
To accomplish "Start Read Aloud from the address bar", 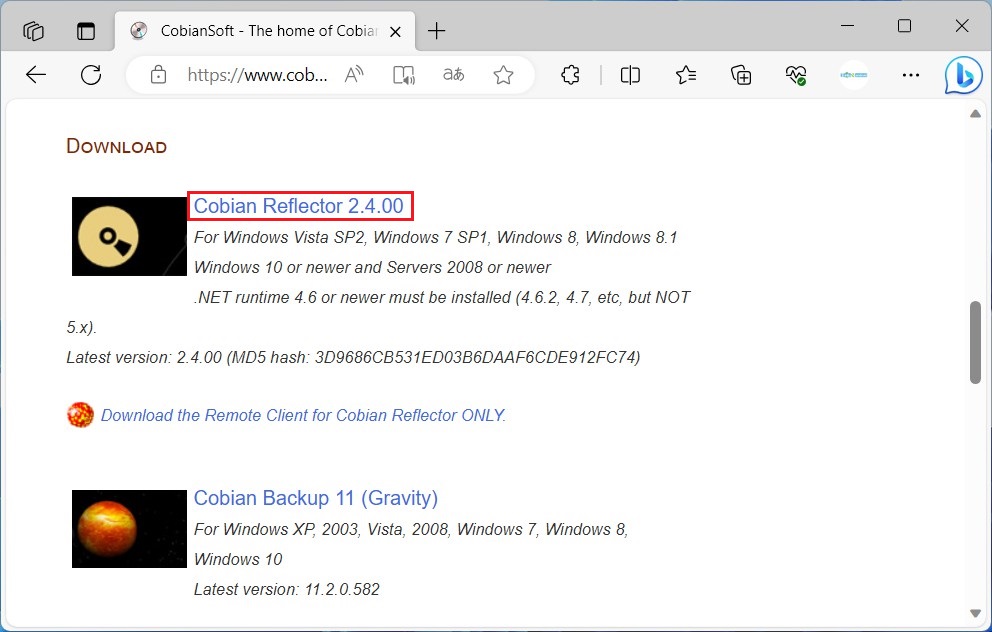I will coord(354,75).
